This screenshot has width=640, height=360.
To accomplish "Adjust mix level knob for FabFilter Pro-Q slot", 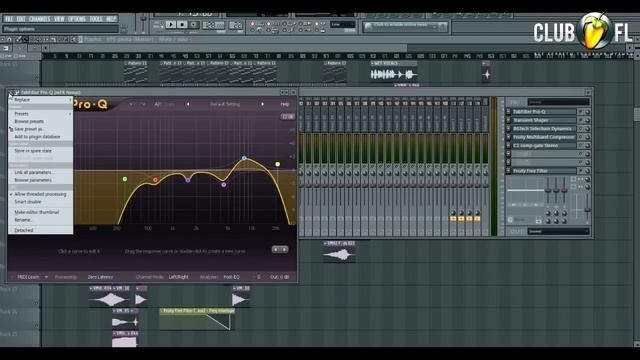I will click(x=587, y=111).
